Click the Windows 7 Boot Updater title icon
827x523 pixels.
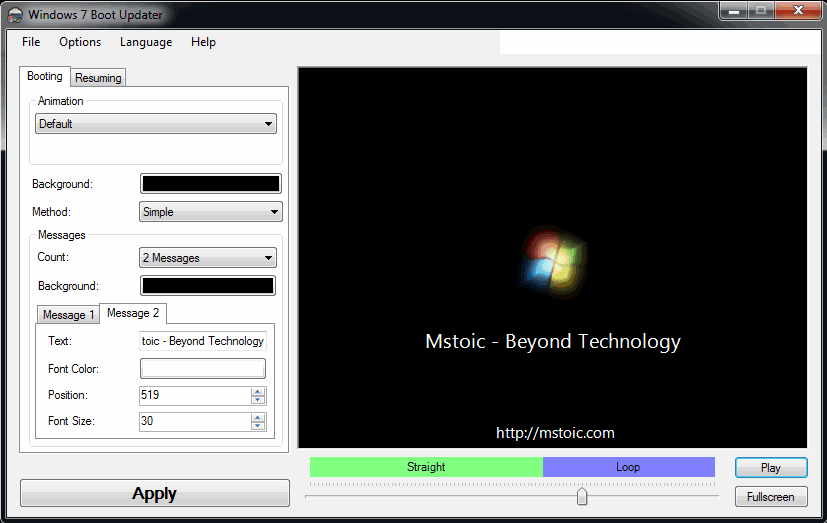pos(15,15)
